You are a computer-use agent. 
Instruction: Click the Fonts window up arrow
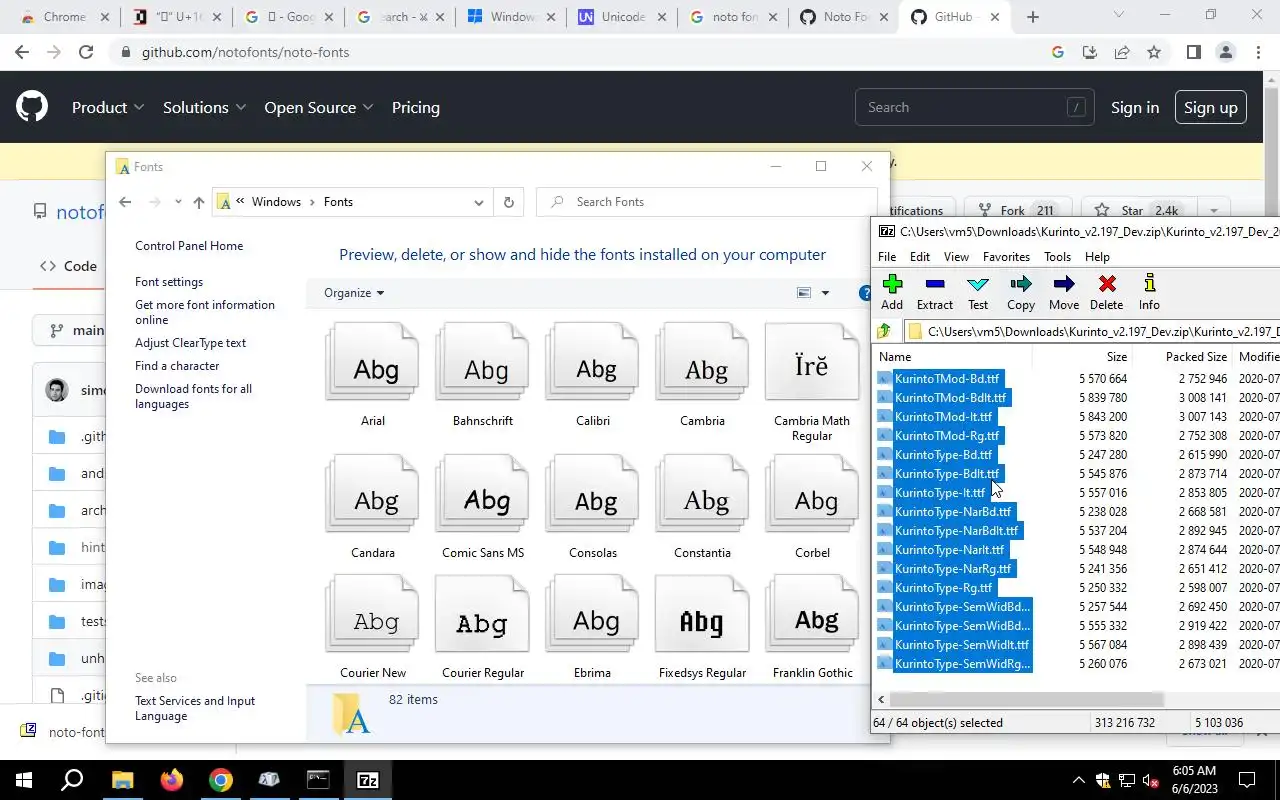coord(199,202)
